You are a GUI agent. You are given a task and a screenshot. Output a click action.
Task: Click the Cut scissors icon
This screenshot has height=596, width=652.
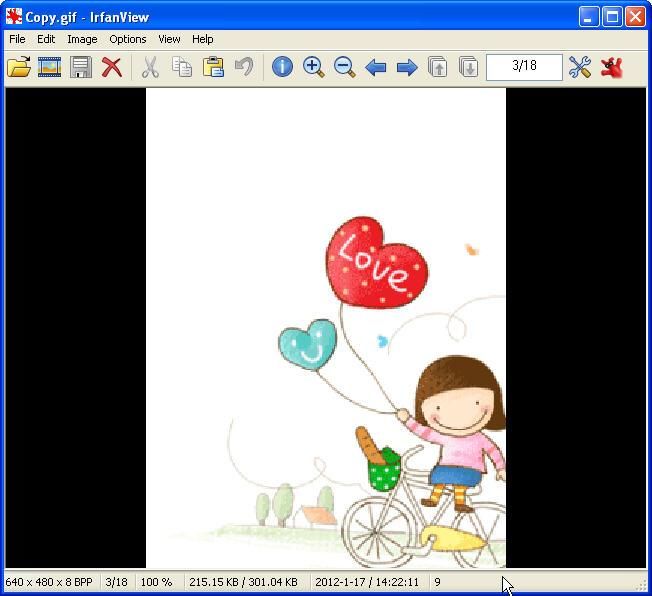[150, 67]
